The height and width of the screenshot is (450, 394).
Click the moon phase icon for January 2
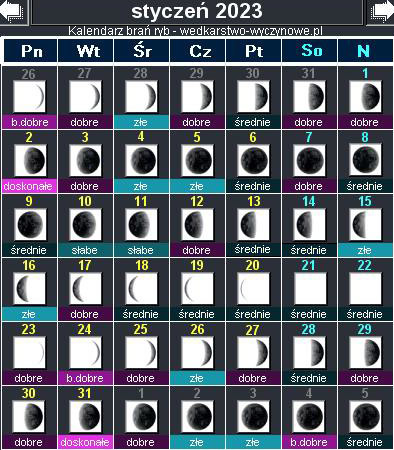pyautogui.click(x=31, y=160)
